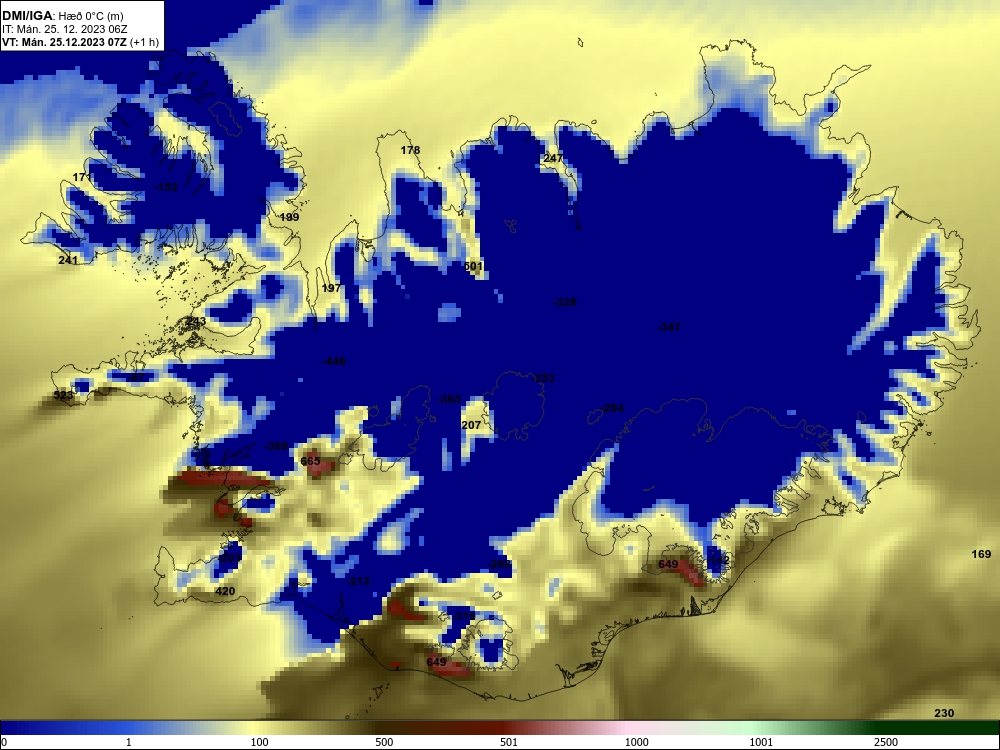Select the legend label 500
1000x750 pixels.
384,742
